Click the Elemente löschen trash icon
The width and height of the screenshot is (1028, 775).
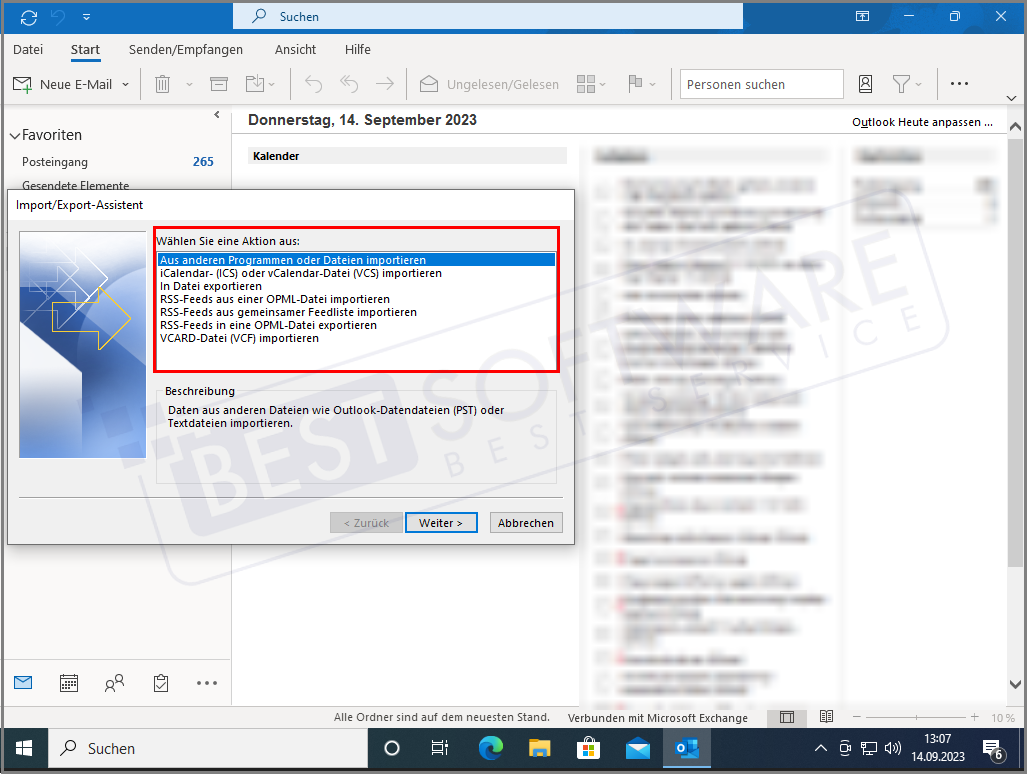162,84
